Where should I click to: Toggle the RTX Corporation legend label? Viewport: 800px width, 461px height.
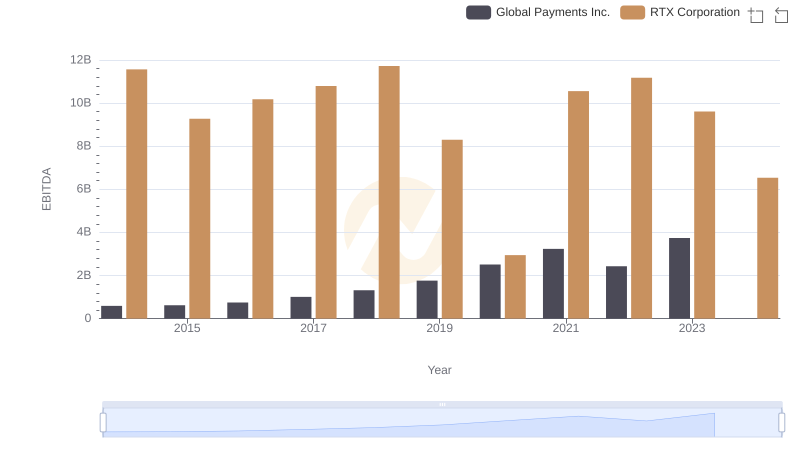695,12
